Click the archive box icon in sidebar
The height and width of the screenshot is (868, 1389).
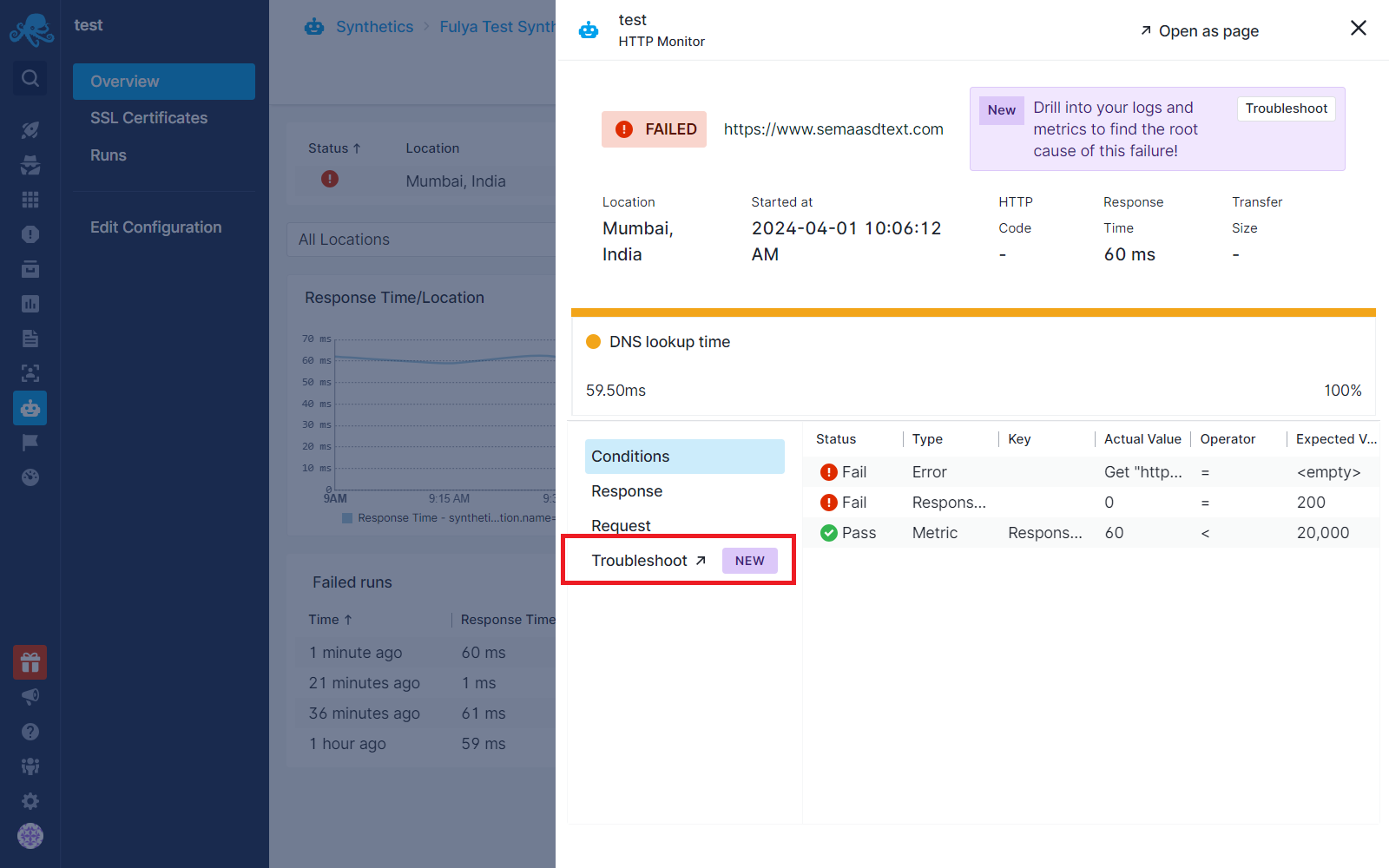pos(30,269)
